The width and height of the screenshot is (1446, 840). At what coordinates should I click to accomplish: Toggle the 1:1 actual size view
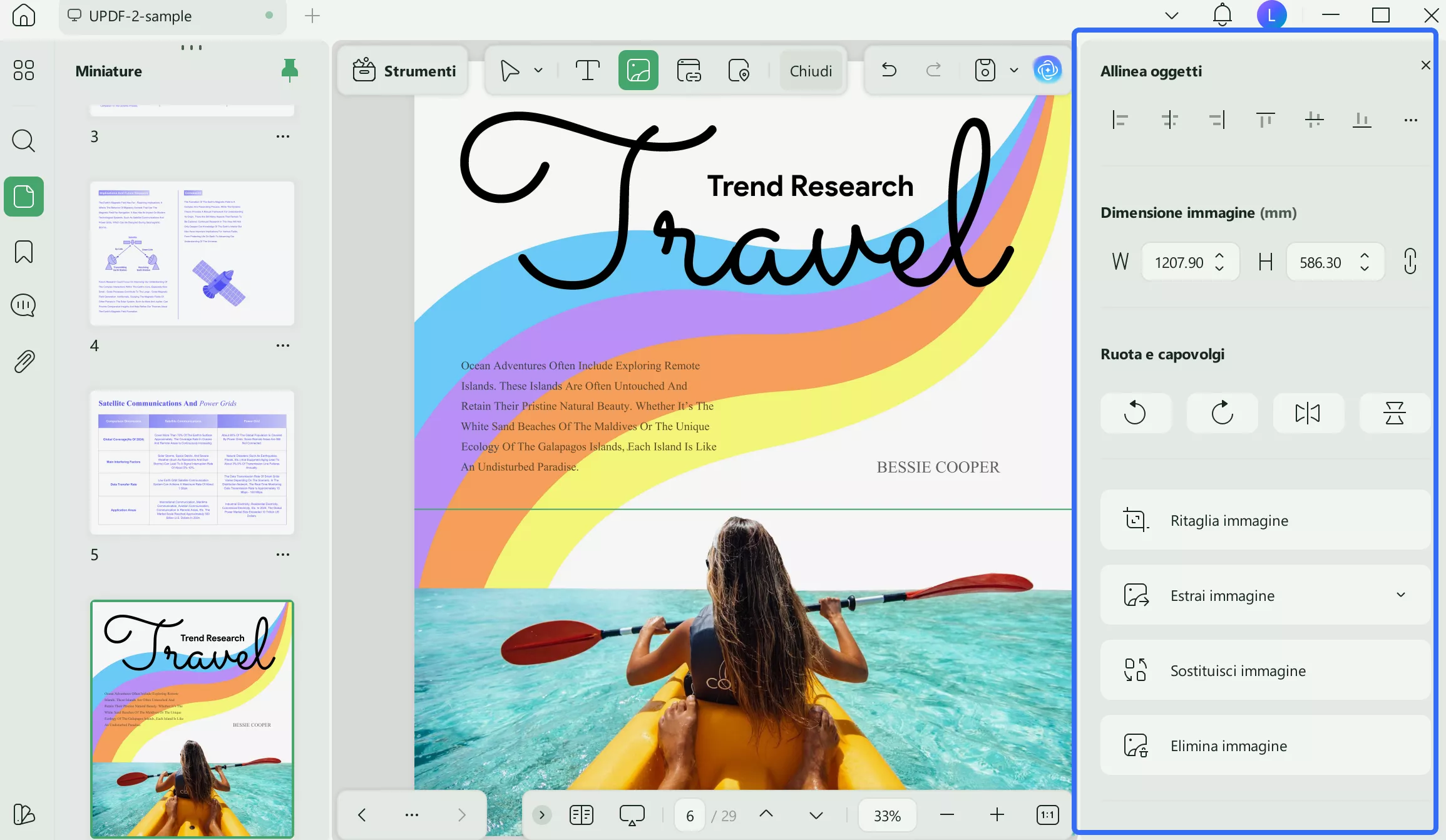1047,815
